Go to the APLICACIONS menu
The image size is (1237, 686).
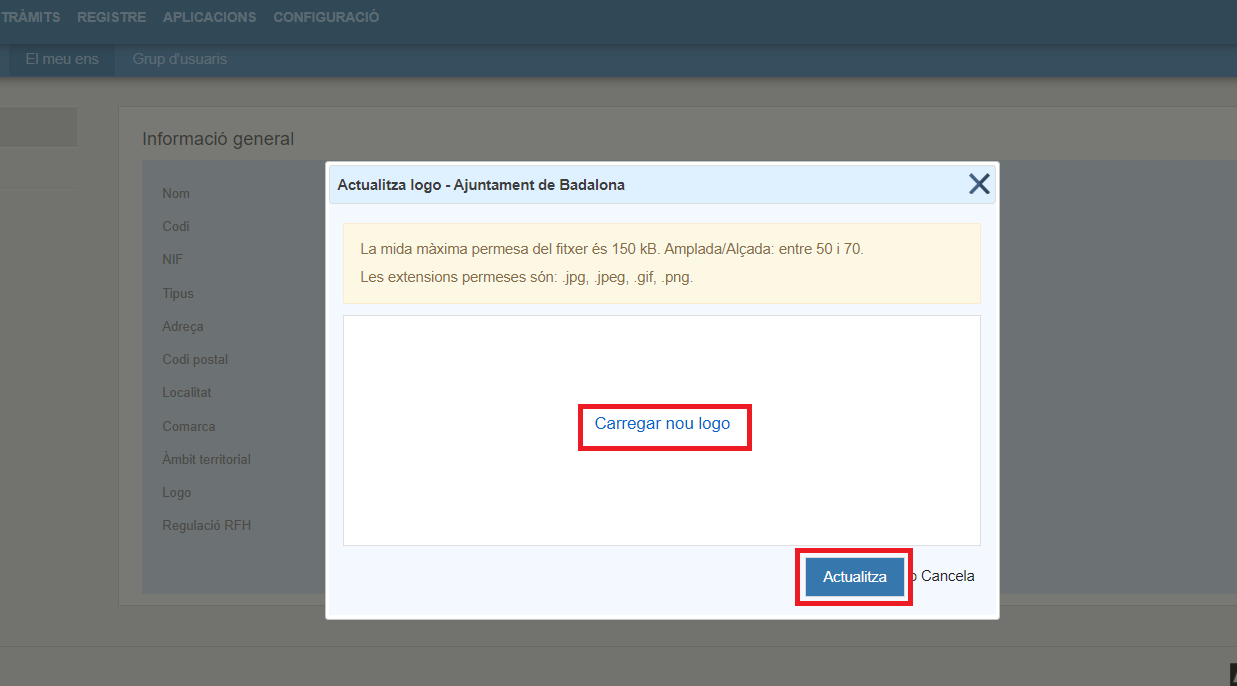pos(209,18)
